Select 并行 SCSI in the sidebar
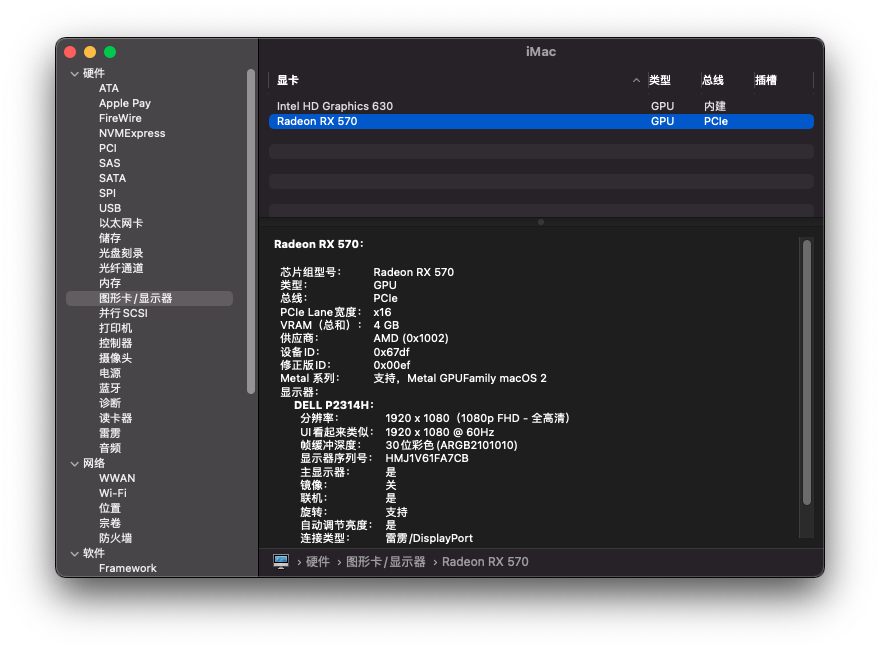 tap(123, 313)
